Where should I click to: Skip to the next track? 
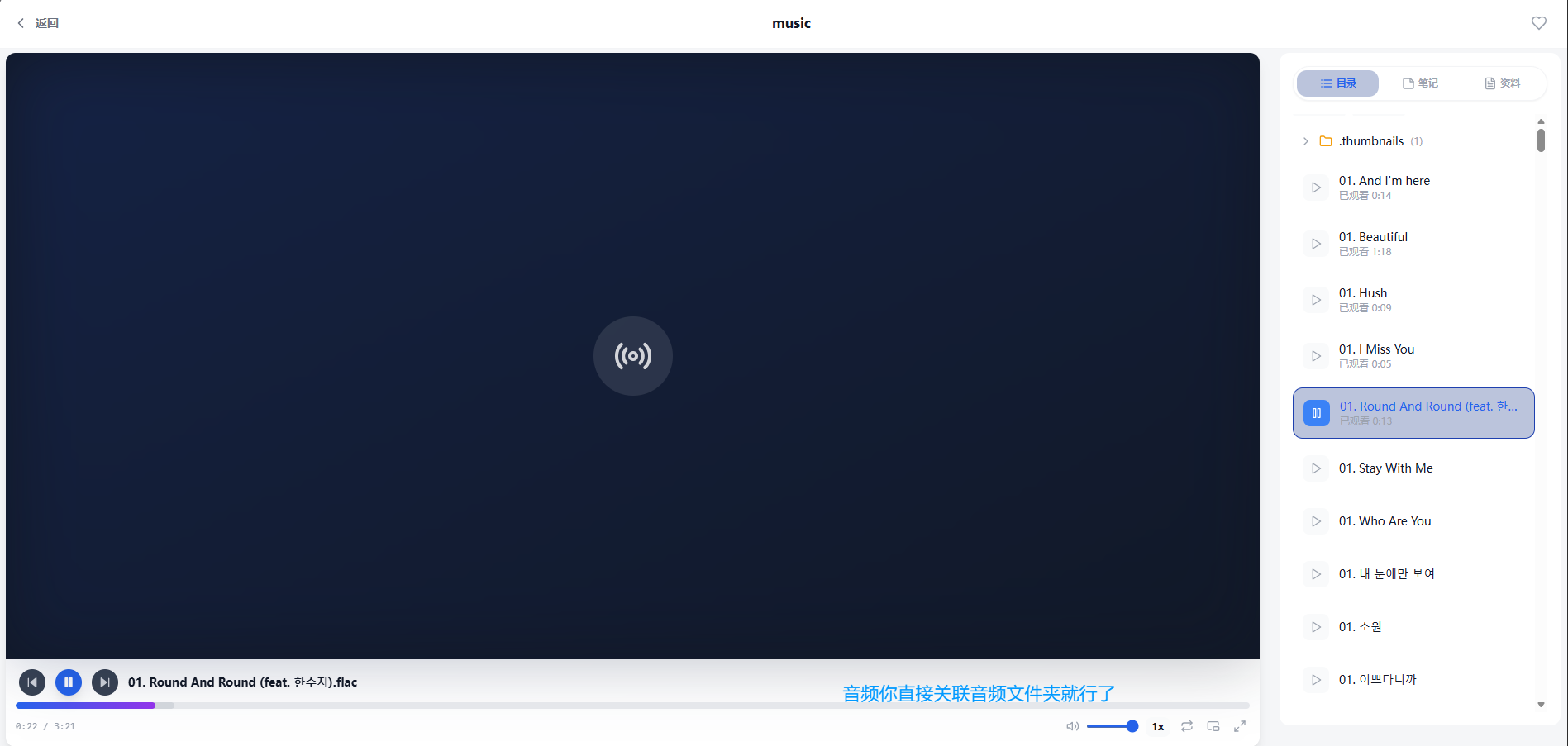105,682
